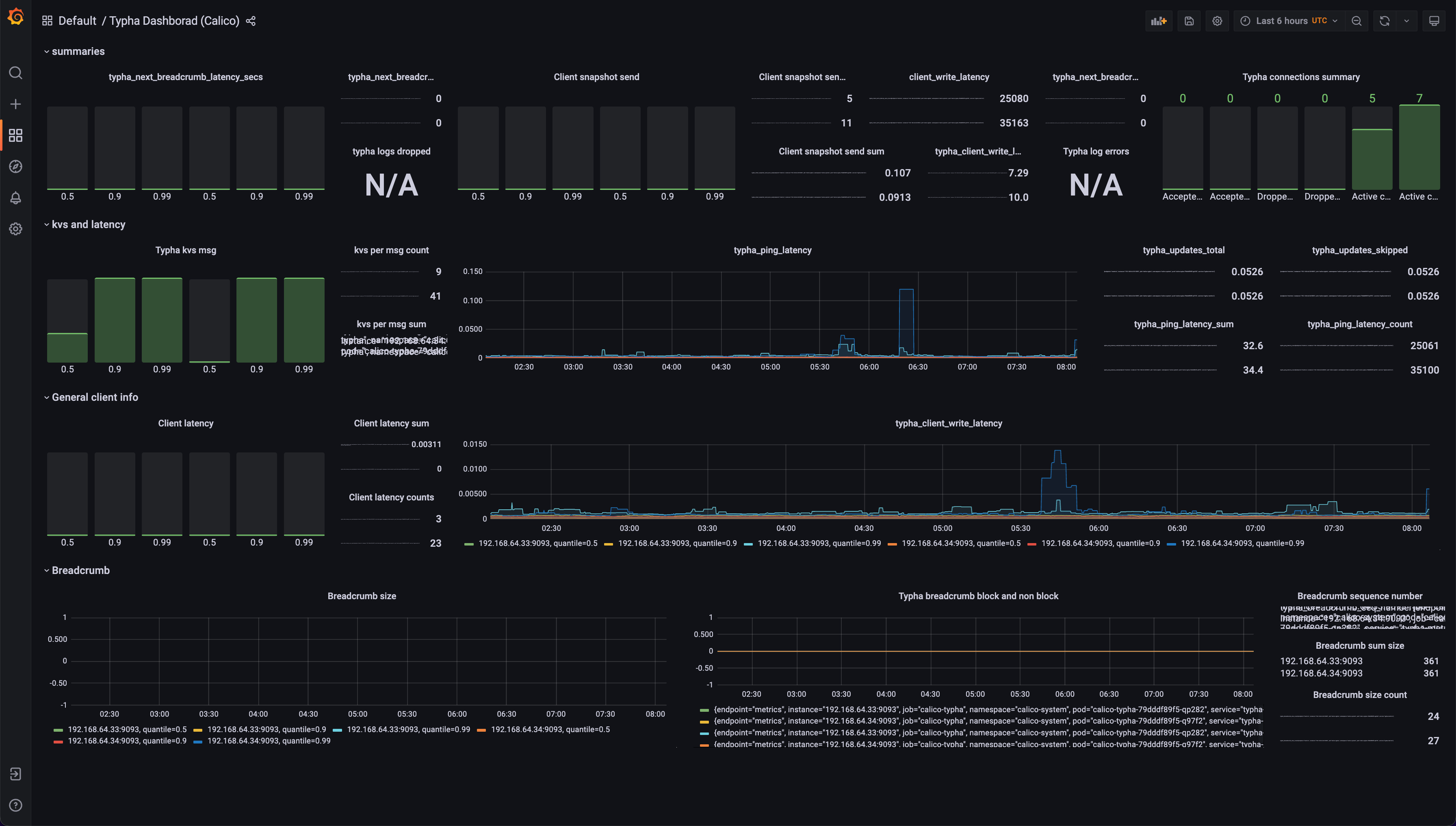Screen dimensions: 1456x826
Task: Open the dashboard settings gear in the top toolbar
Action: coord(1217,21)
